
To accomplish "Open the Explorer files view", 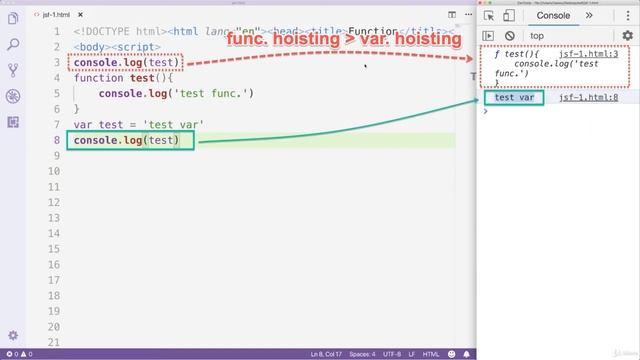I will coord(13,18).
